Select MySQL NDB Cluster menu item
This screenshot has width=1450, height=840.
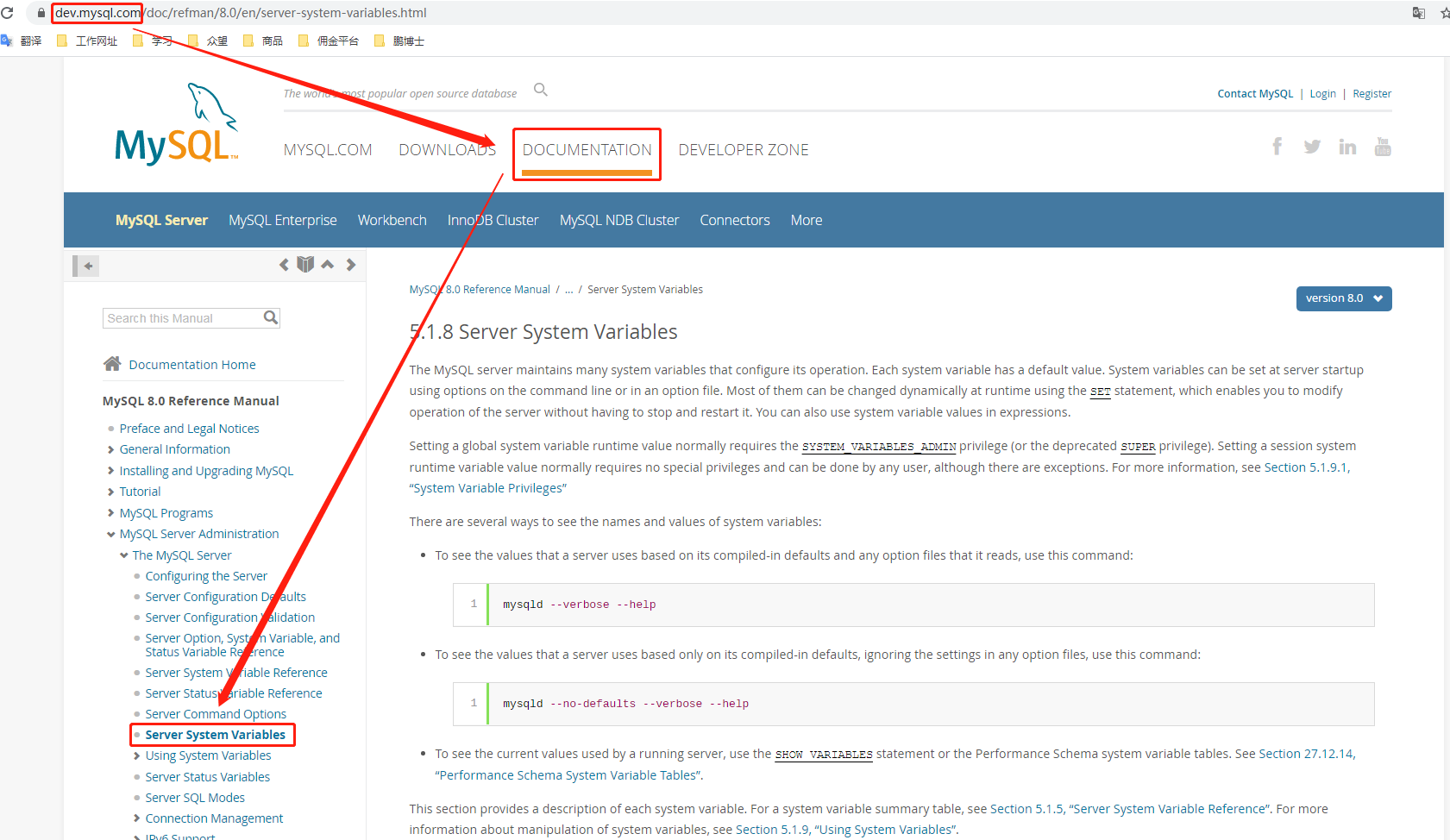pos(619,220)
